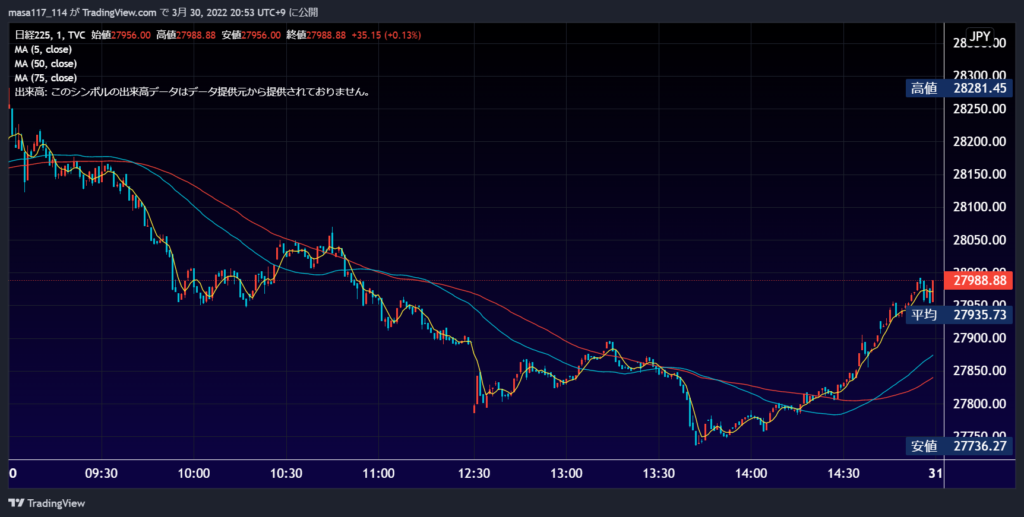Click the 安値 27736.27 price label

click(959, 446)
